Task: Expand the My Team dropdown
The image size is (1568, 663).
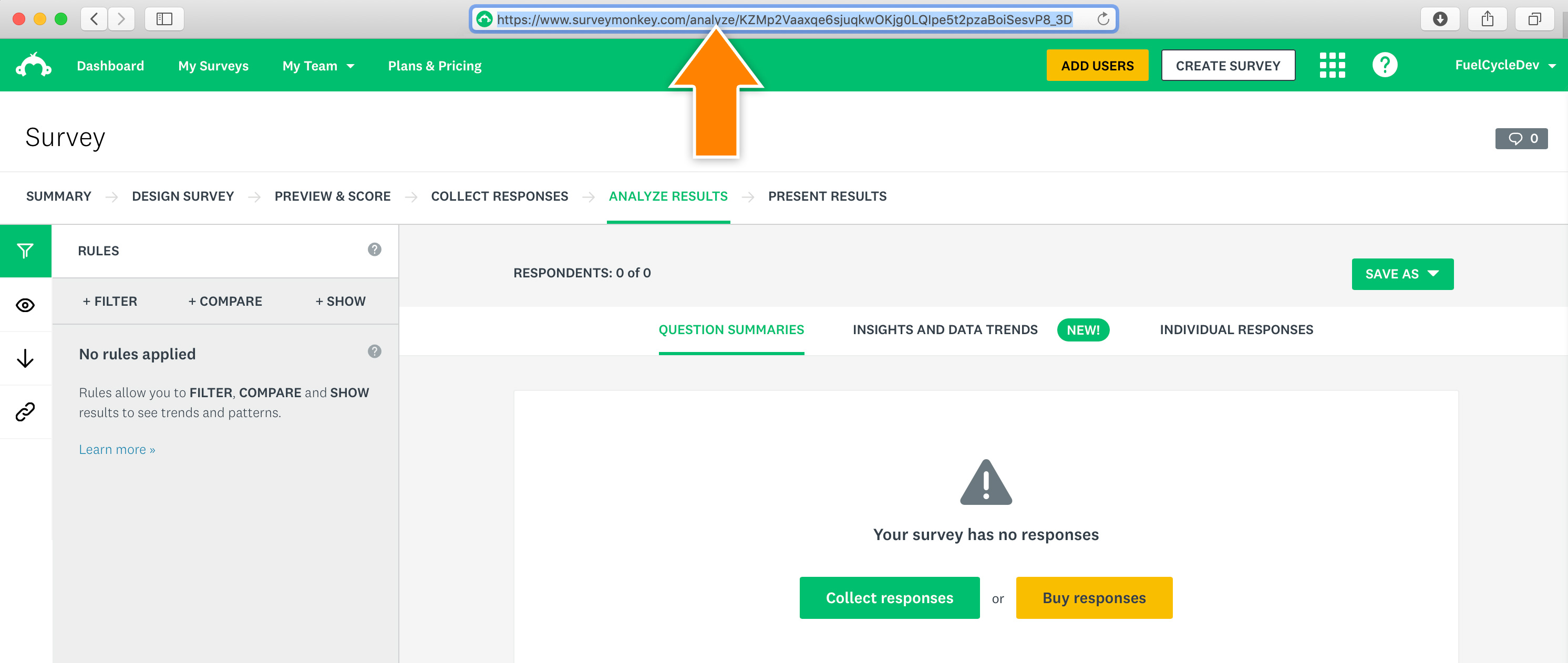Action: (x=318, y=66)
